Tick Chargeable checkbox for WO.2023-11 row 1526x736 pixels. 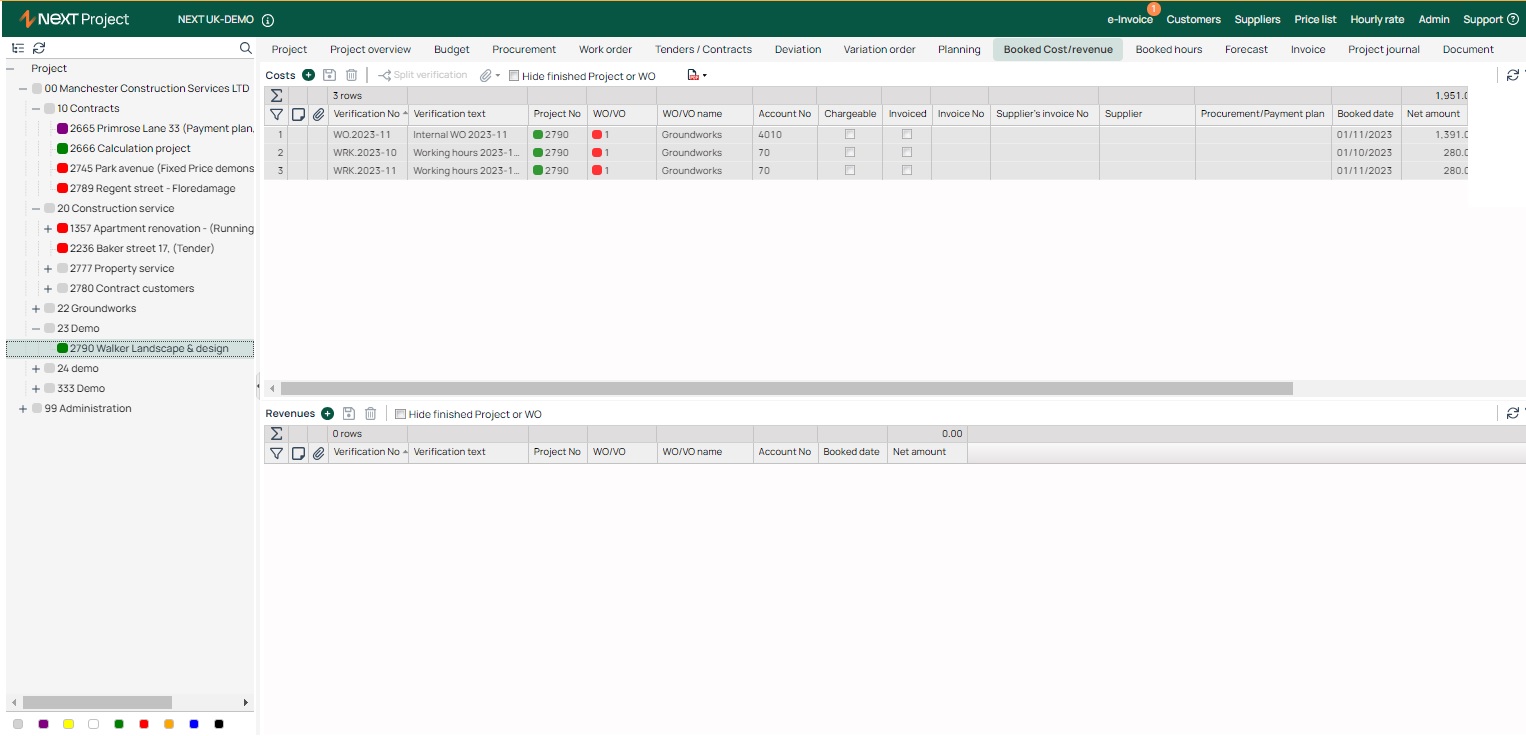coord(850,134)
